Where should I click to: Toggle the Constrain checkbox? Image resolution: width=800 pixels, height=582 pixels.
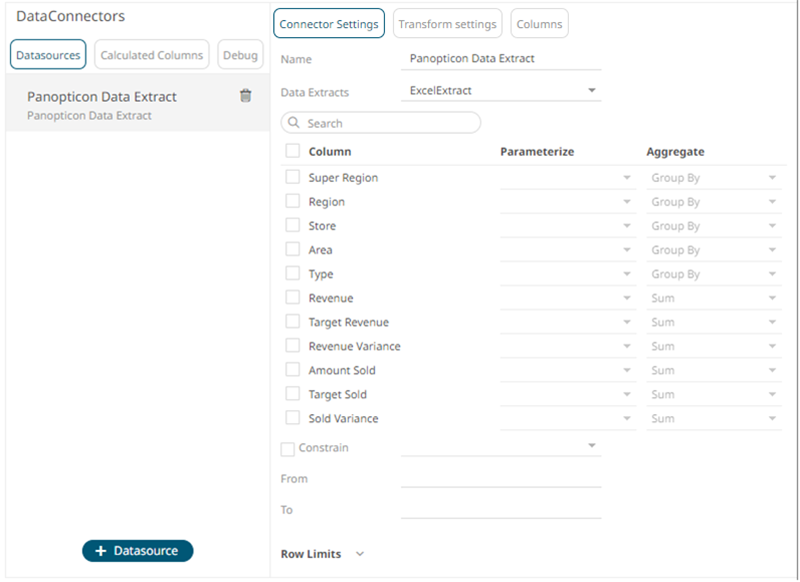point(288,449)
